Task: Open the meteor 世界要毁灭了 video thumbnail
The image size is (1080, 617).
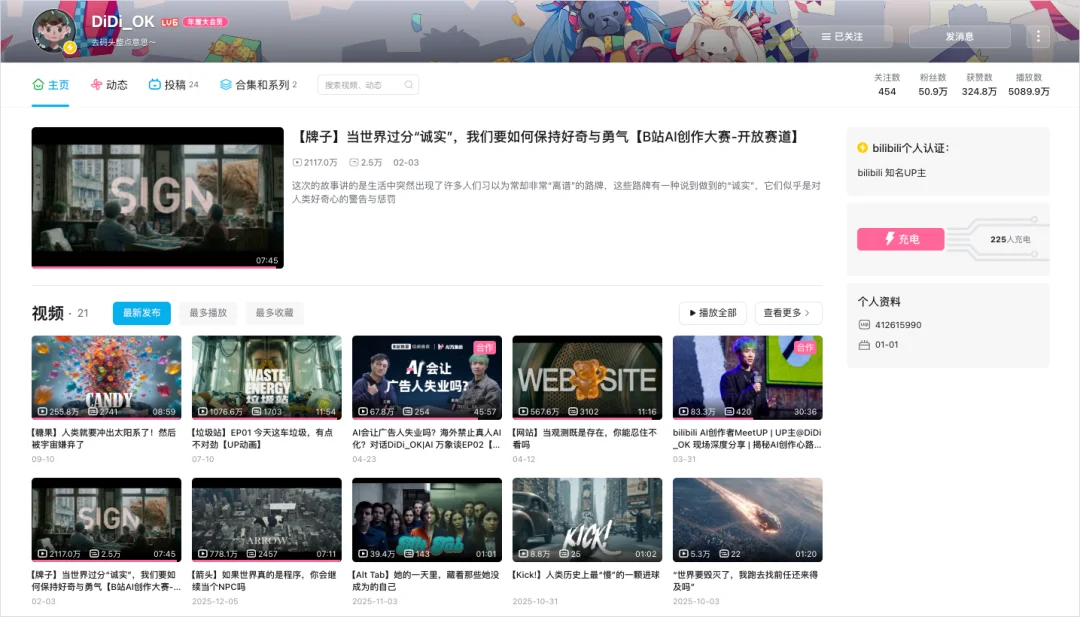Action: tap(747, 520)
